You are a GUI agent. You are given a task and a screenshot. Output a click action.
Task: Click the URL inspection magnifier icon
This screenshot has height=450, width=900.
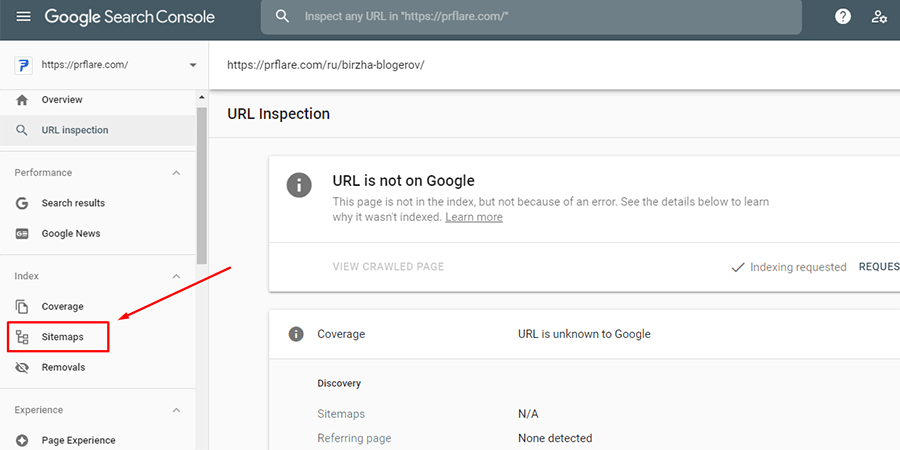(22, 130)
